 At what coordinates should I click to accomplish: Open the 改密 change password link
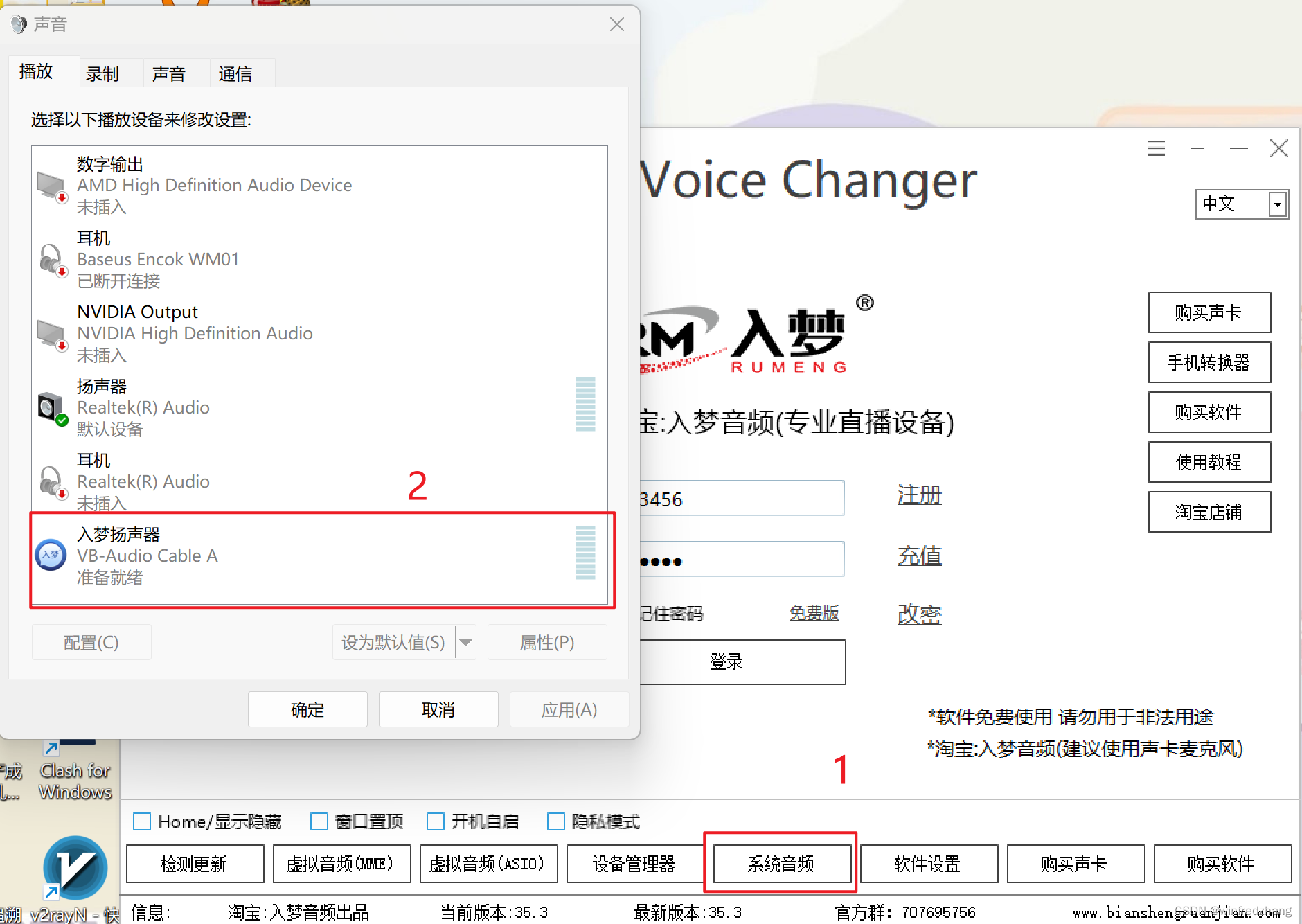[x=919, y=614]
